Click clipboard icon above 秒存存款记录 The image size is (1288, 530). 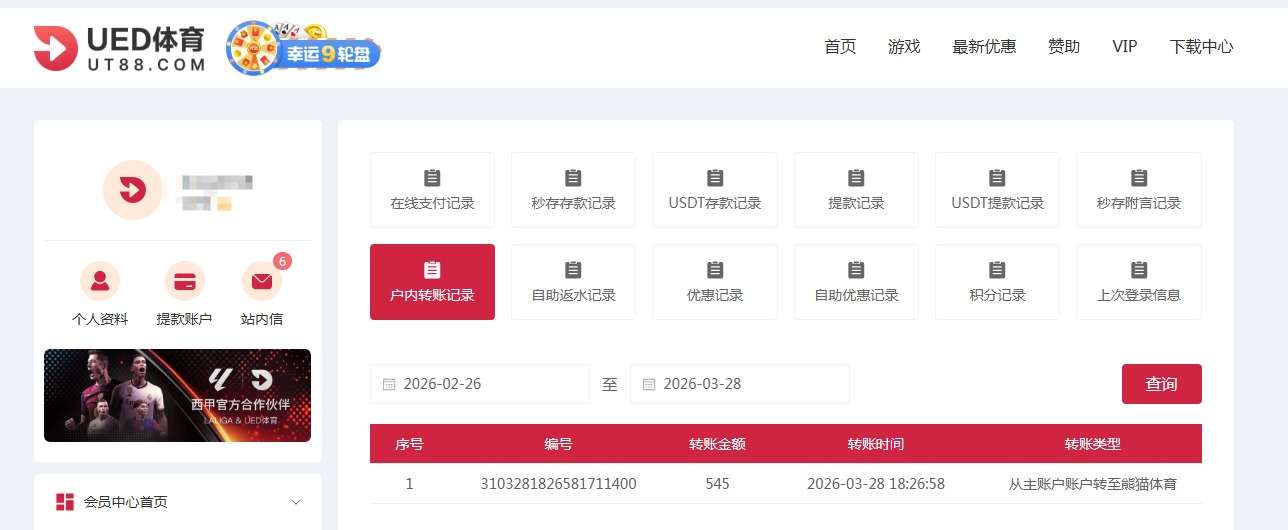point(573,177)
